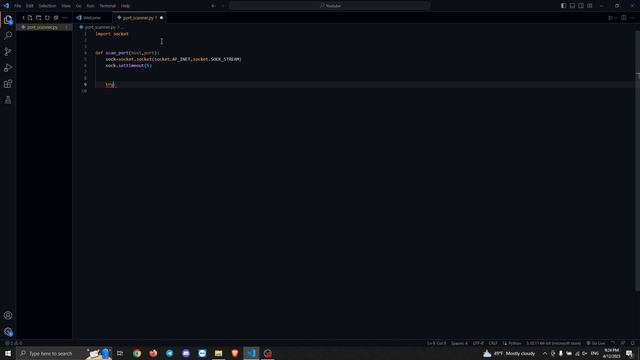Open editor more actions ellipsis
The height and width of the screenshot is (360, 640).
click(633, 18)
